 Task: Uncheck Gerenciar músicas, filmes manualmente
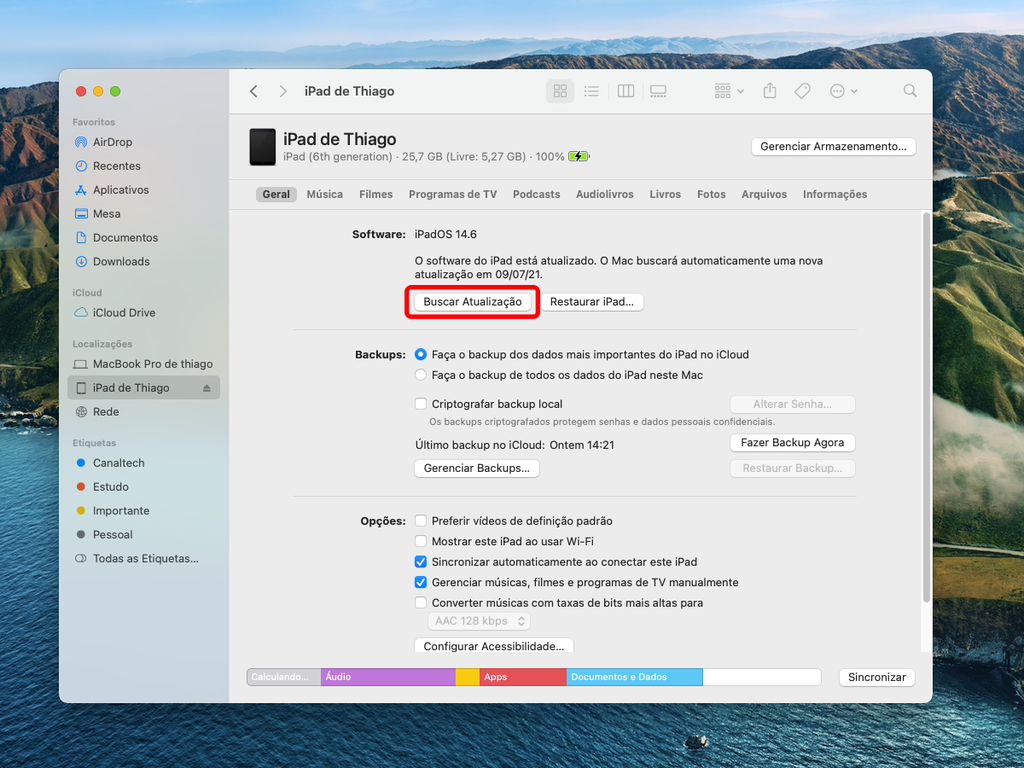tap(421, 583)
